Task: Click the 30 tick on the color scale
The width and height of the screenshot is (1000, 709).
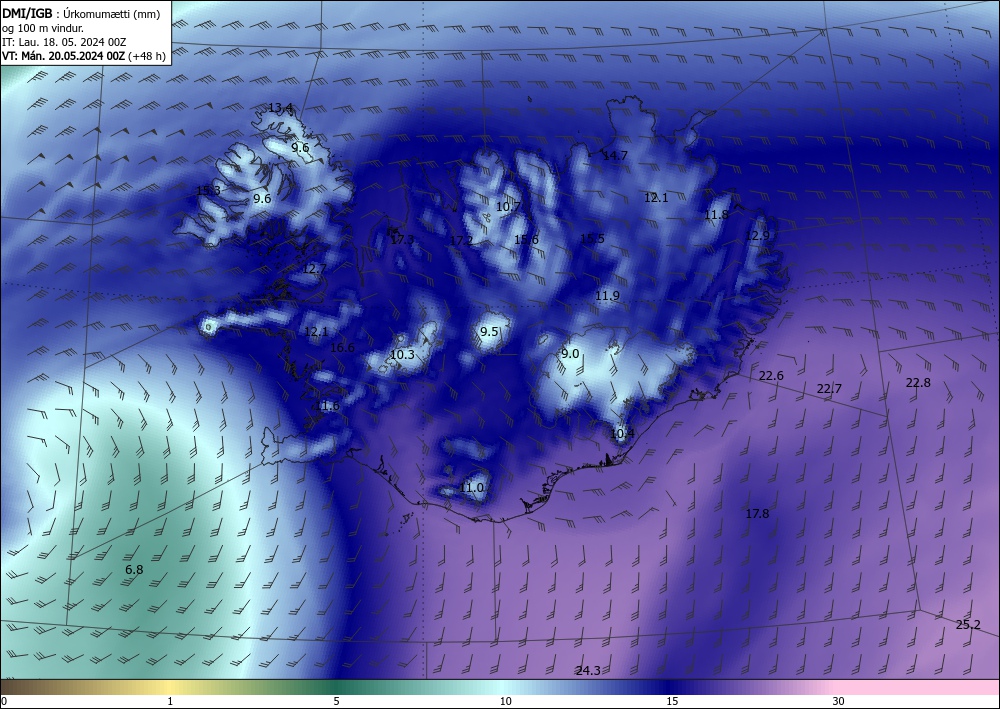Action: tap(839, 701)
